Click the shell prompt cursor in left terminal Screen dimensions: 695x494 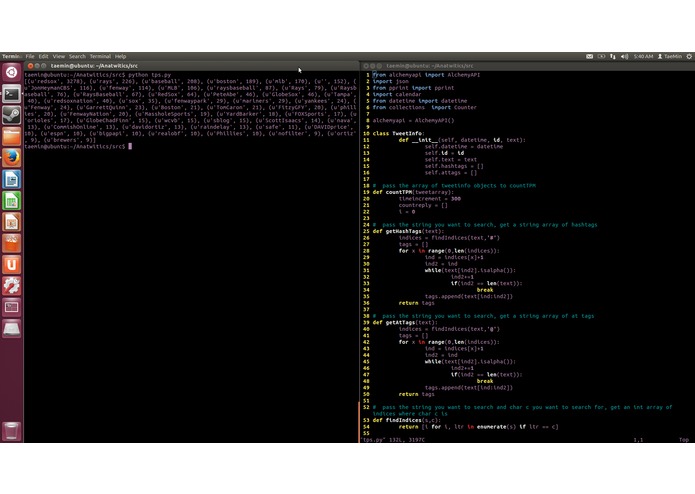[x=130, y=146]
